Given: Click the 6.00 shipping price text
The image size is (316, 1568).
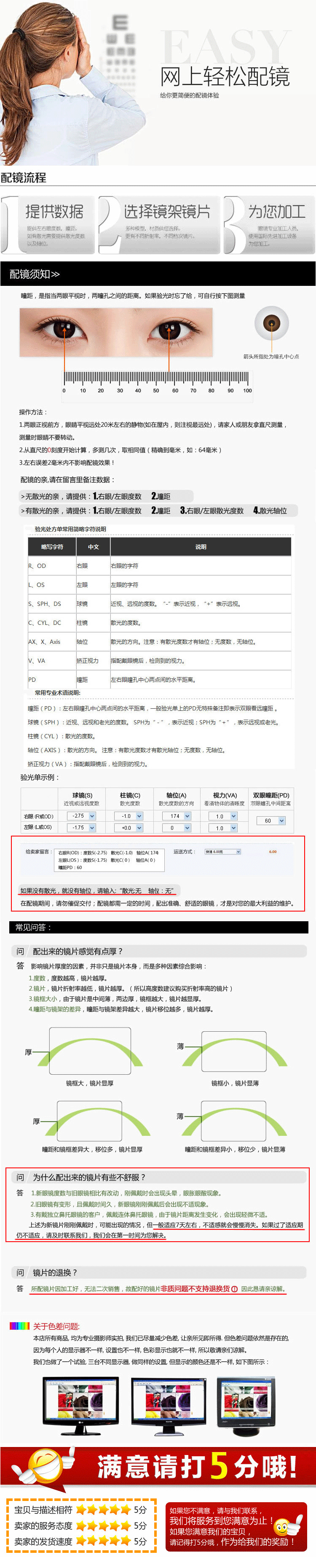Looking at the screenshot, I should [273, 852].
